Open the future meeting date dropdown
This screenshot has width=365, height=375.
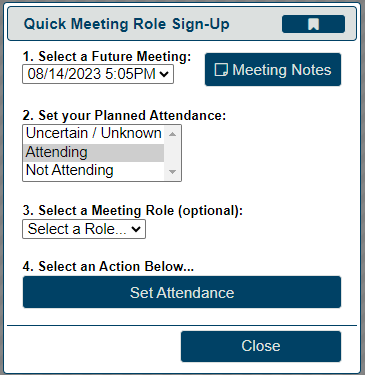click(98, 74)
